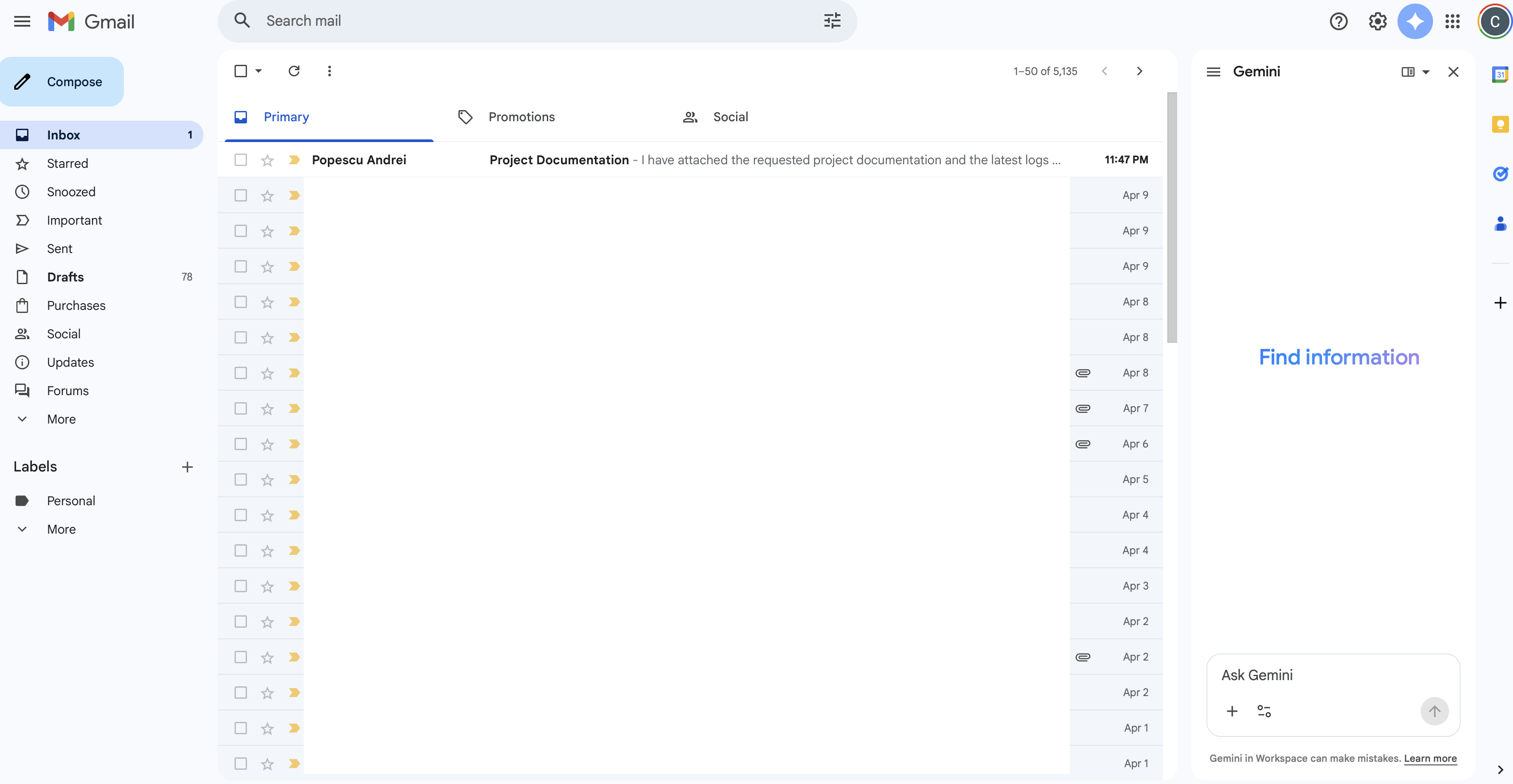Image resolution: width=1513 pixels, height=784 pixels.
Task: Open Gmail settings gear
Action: [1377, 21]
